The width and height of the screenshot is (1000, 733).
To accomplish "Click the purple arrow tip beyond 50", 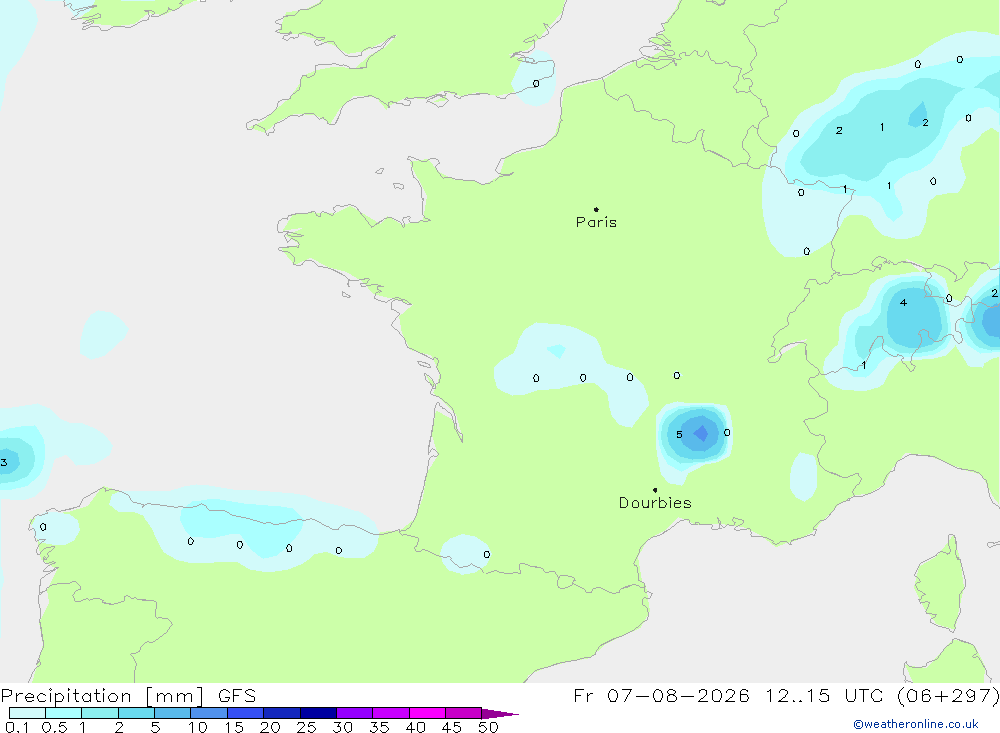I will click(501, 714).
